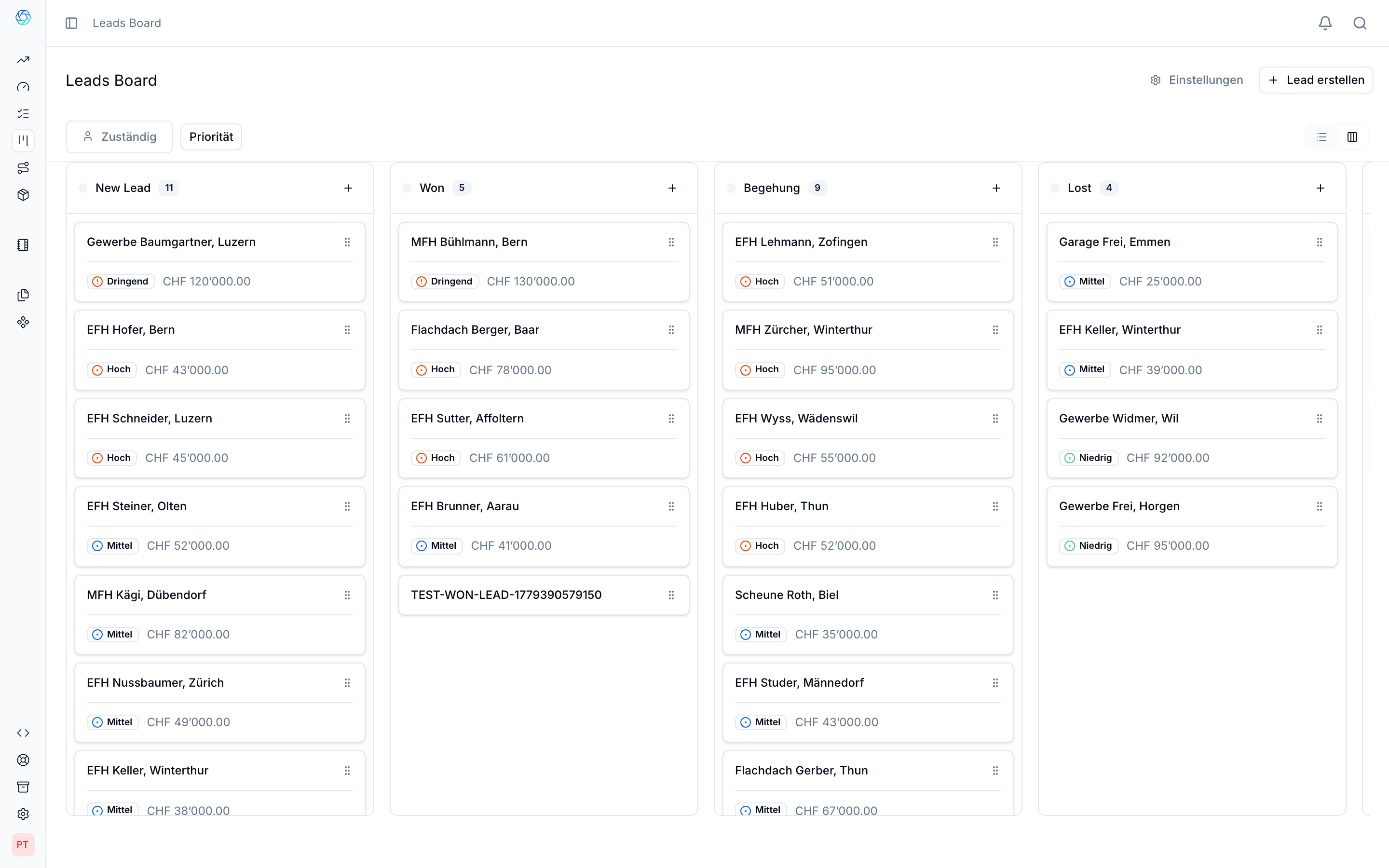Open the Flachdach Berger, Baar card
The image size is (1389, 868).
click(x=544, y=350)
